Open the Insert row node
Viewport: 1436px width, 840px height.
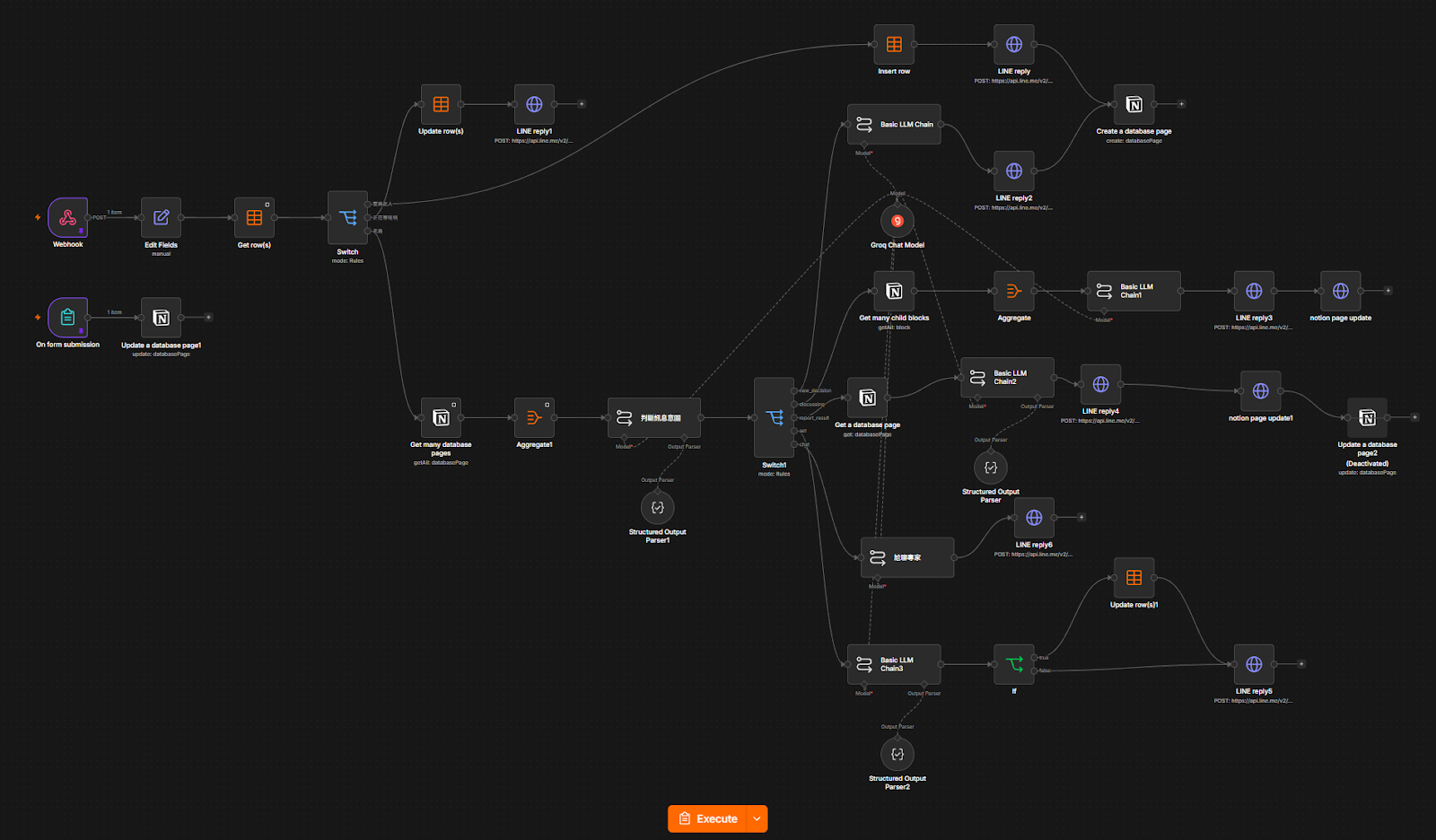click(x=894, y=44)
